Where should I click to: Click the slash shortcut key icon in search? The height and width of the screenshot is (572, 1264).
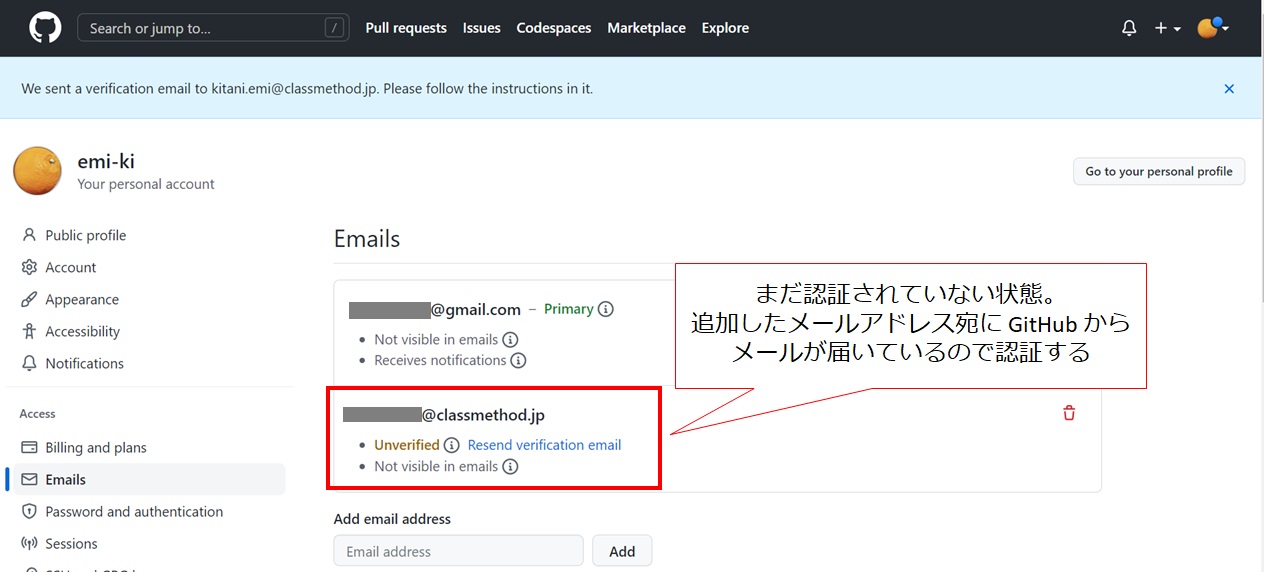[x=335, y=28]
